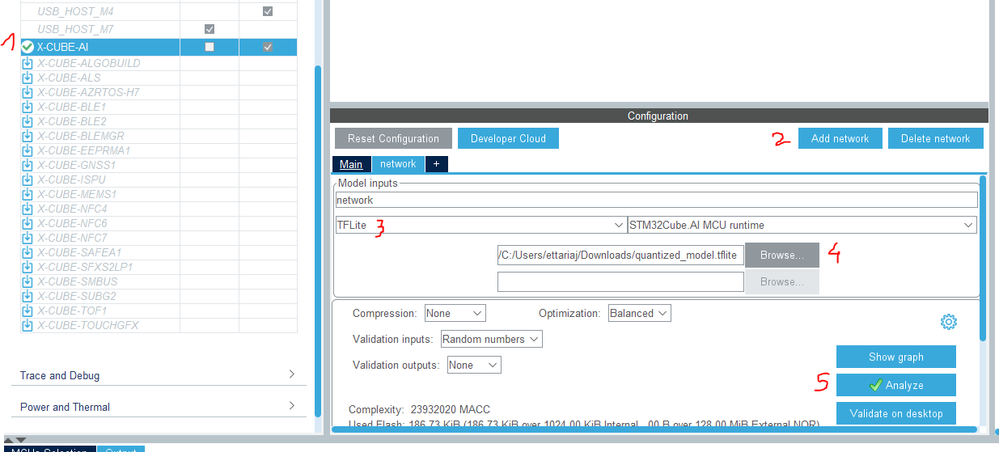Click Validate on desktop button
Screen dimensions: 999x452
click(x=896, y=413)
